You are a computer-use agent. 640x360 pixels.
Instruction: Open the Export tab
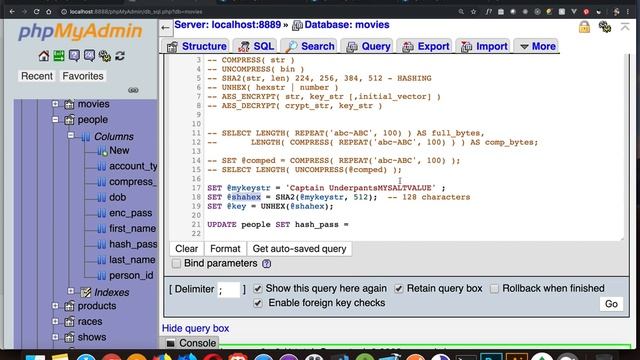[x=425, y=47]
